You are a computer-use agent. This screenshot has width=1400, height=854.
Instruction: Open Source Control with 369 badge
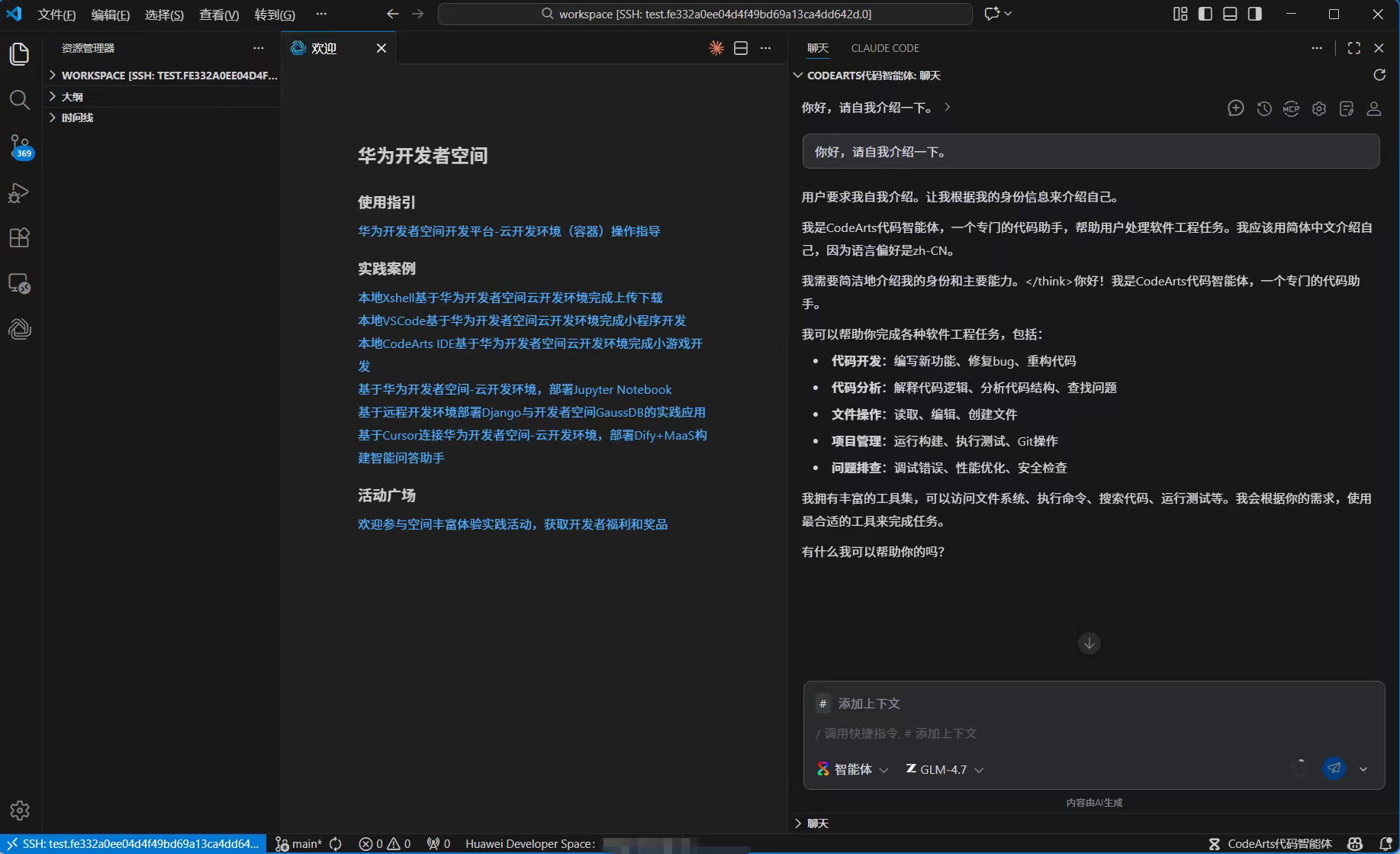20,147
